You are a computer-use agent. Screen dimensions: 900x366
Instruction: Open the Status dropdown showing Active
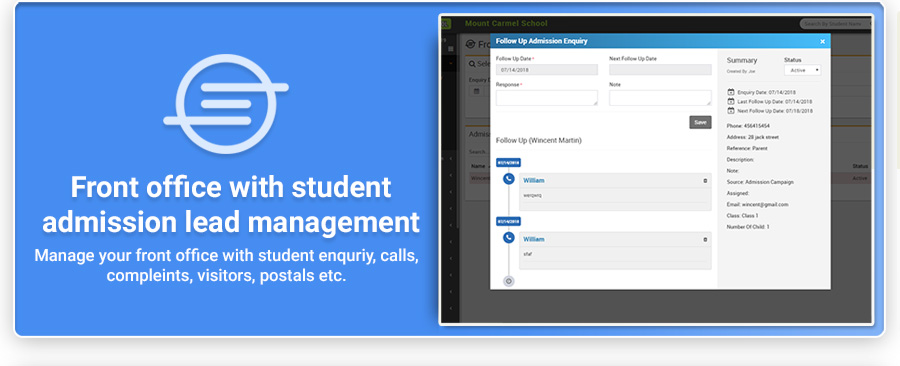click(x=802, y=70)
